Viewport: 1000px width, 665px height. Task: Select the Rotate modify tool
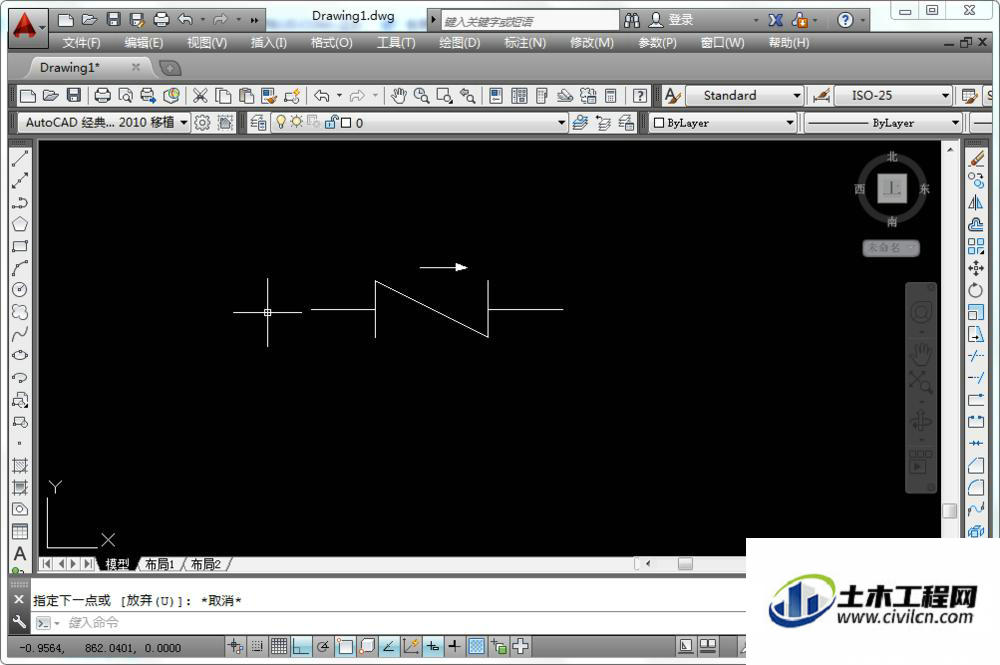click(x=976, y=290)
